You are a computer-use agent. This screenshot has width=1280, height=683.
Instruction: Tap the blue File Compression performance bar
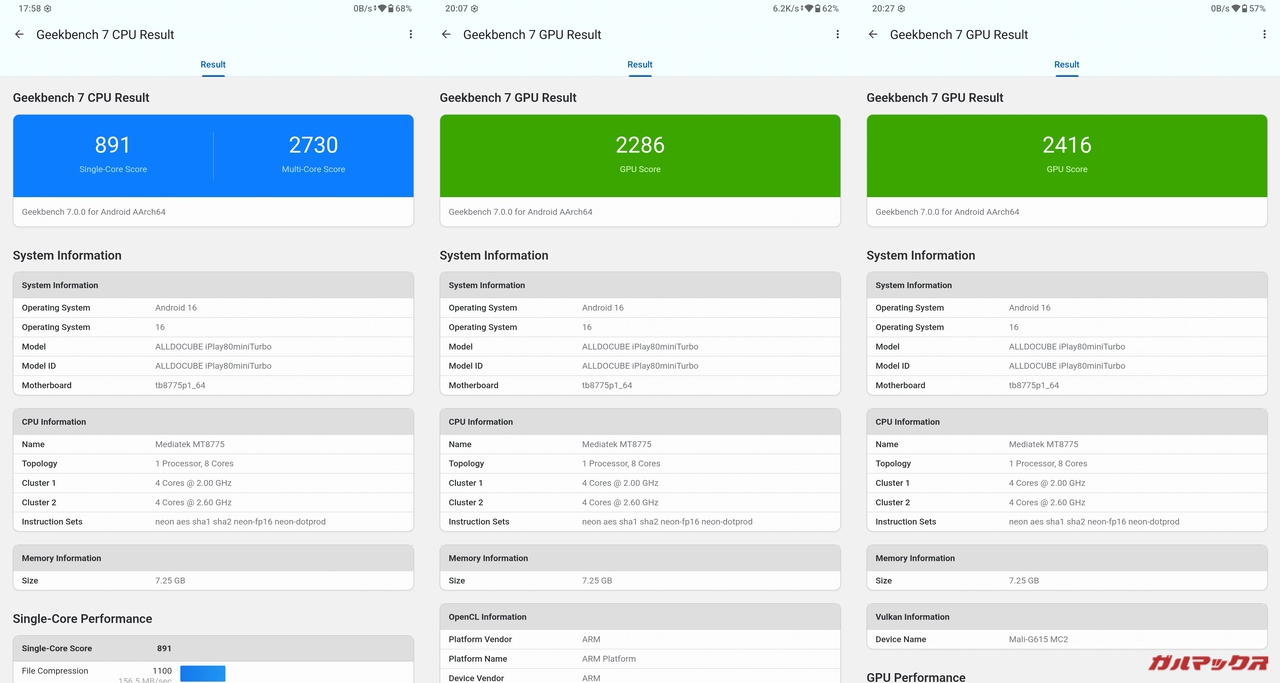tap(202, 674)
